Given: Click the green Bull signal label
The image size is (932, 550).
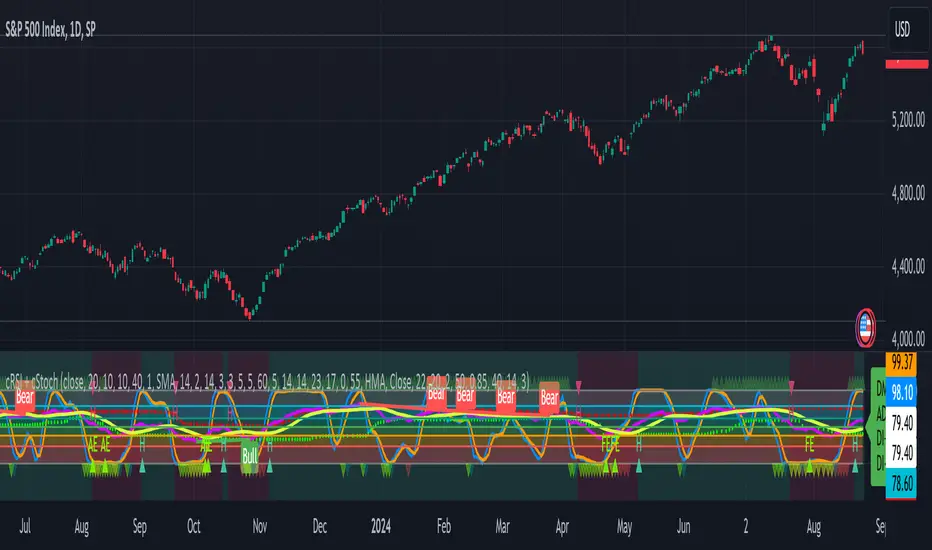Looking at the screenshot, I should 250,456.
